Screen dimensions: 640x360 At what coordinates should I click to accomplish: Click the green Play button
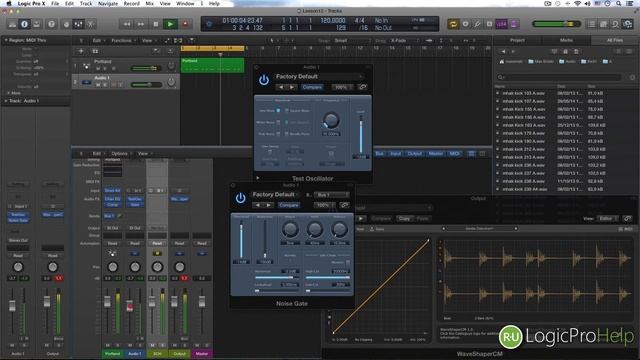pyautogui.click(x=170, y=24)
